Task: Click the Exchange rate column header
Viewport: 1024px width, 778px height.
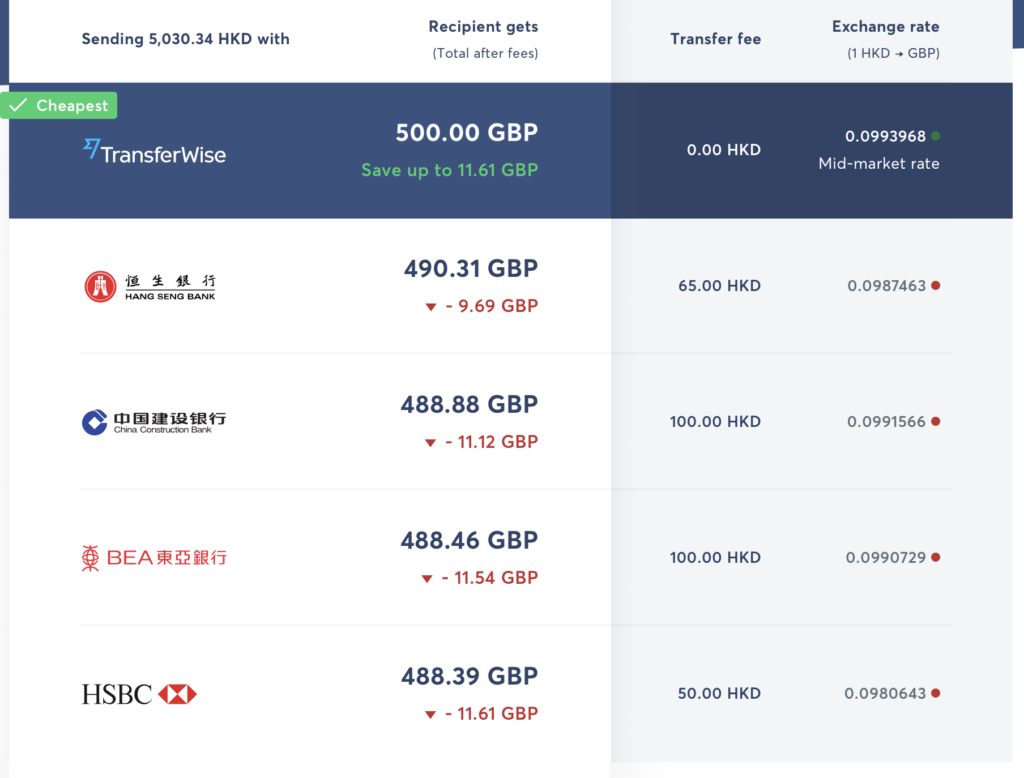Action: click(x=886, y=27)
